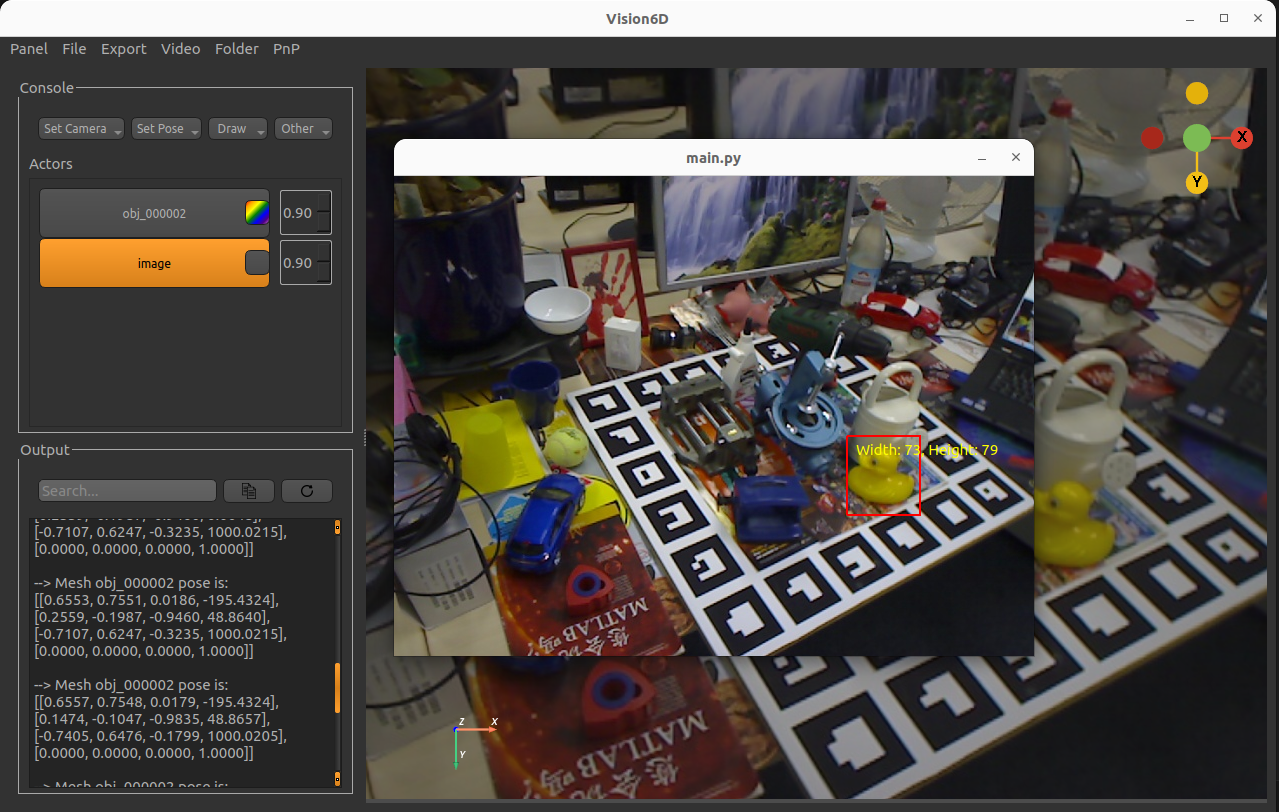The height and width of the screenshot is (812, 1279).
Task: Select the red X axis handle on the gizmo
Action: point(1242,137)
